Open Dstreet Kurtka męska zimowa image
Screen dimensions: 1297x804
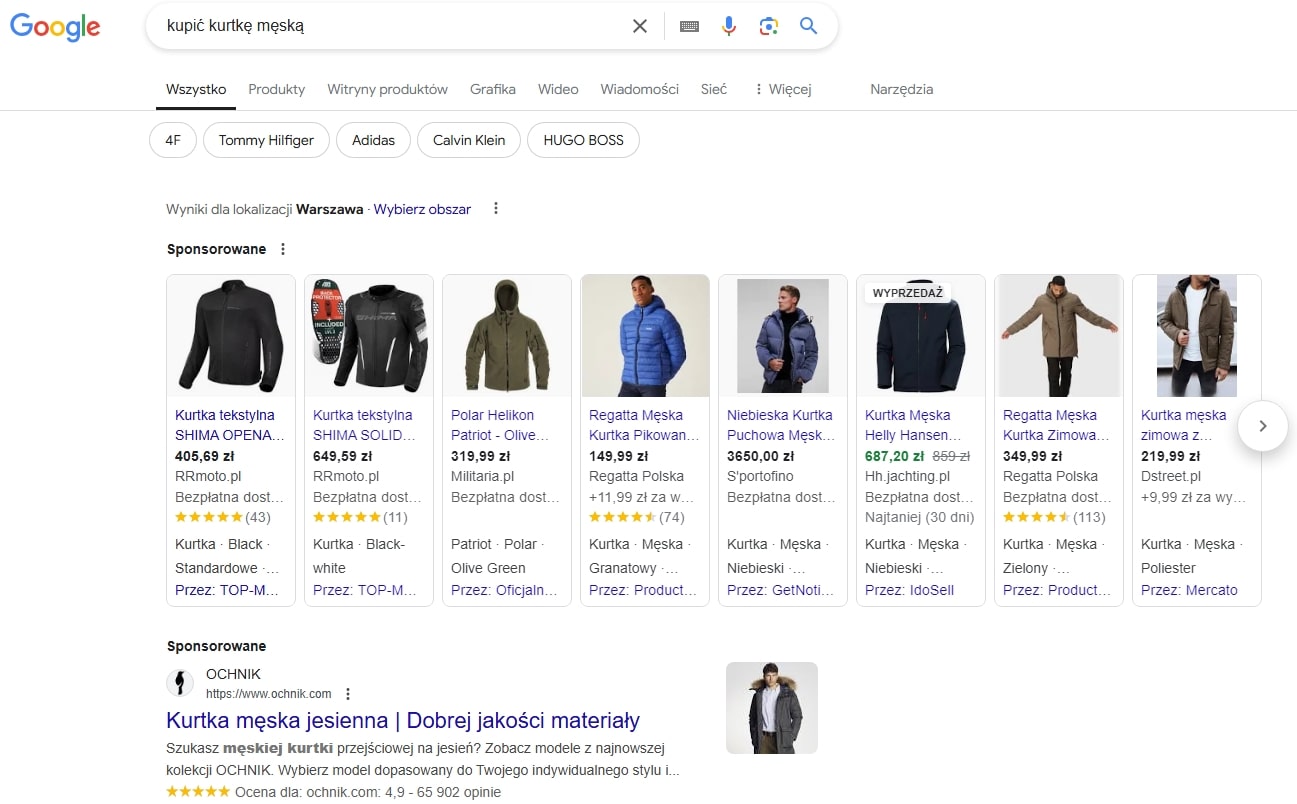click(x=1197, y=336)
